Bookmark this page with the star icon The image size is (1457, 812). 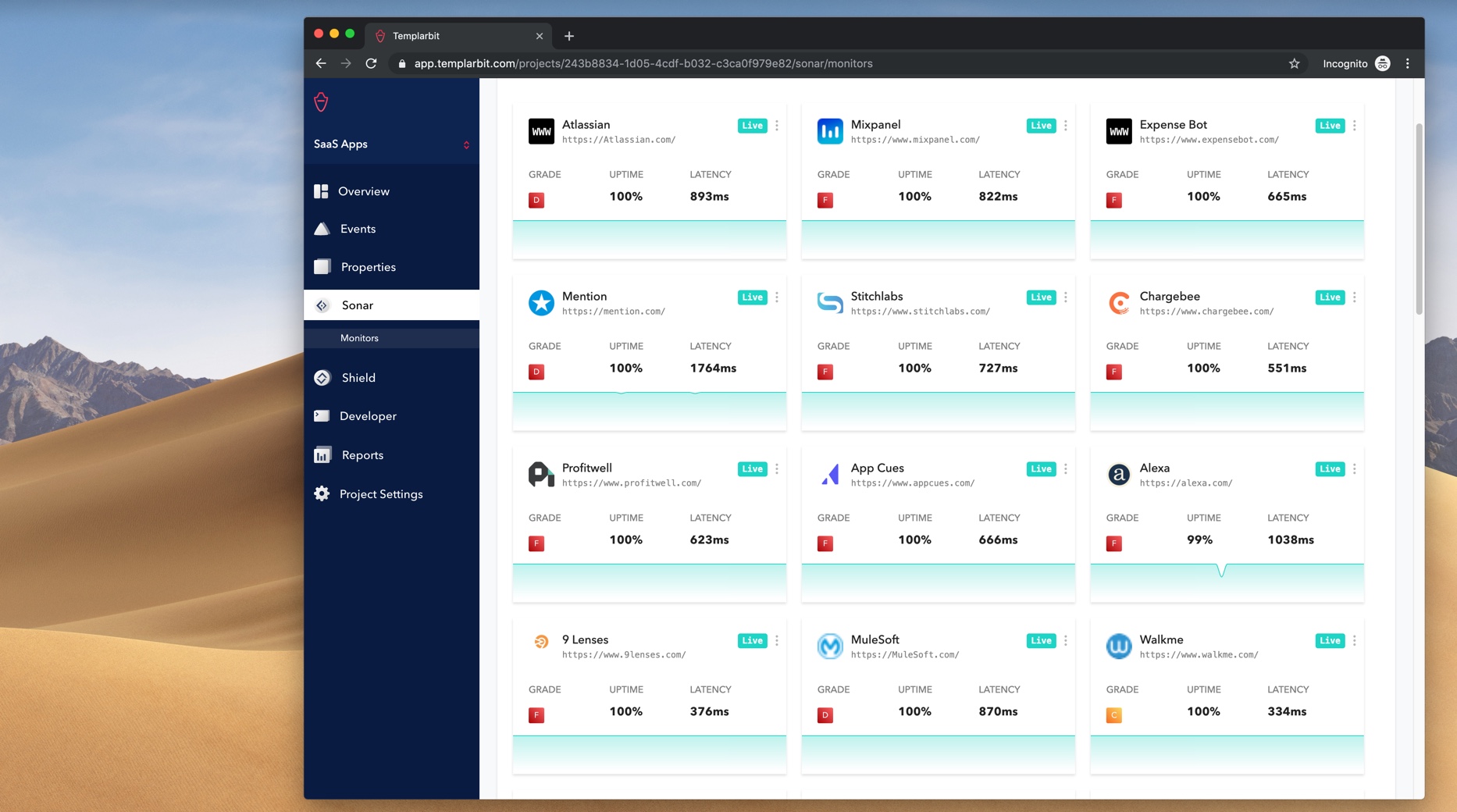click(1294, 64)
